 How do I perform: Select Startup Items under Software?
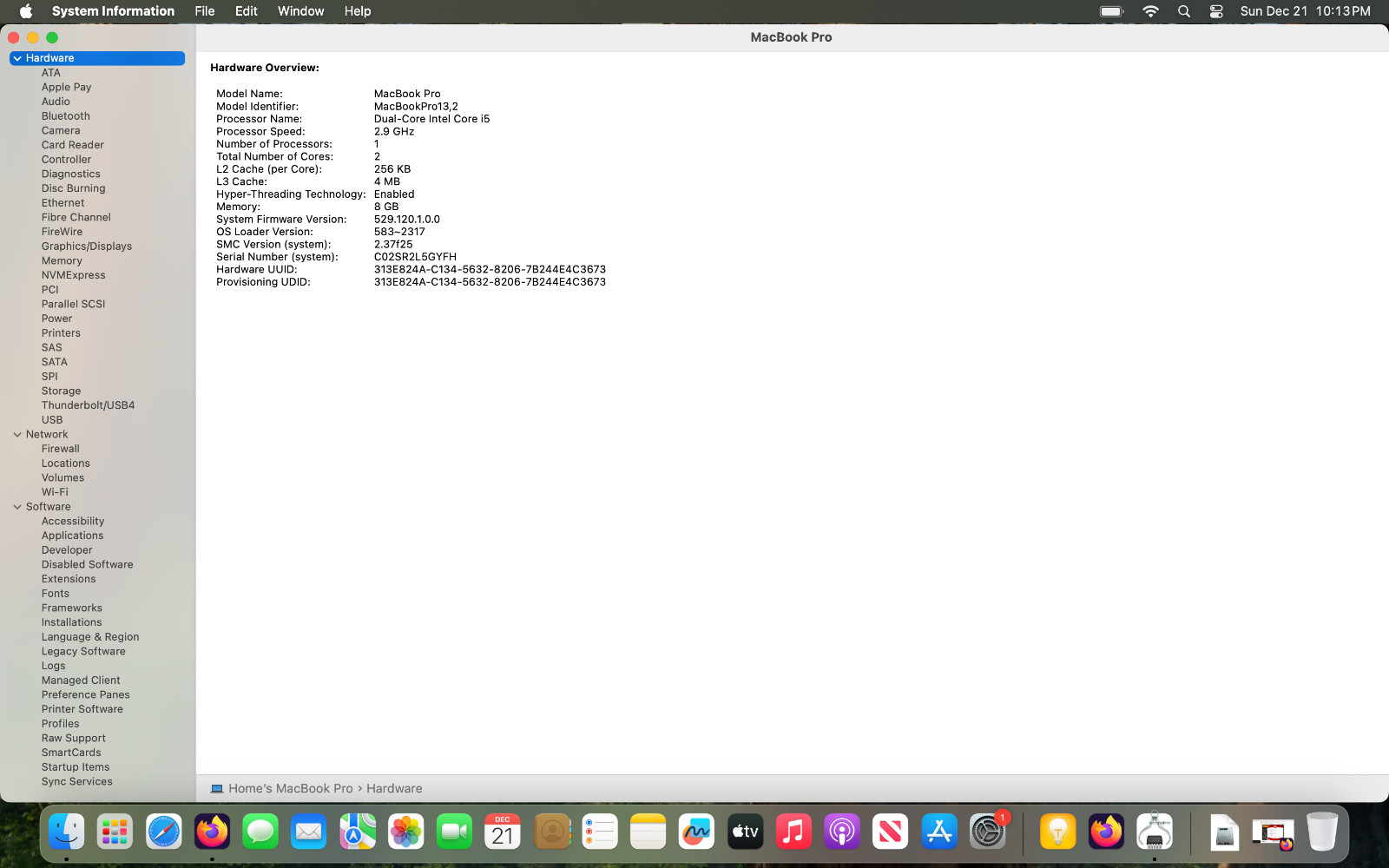click(x=76, y=767)
